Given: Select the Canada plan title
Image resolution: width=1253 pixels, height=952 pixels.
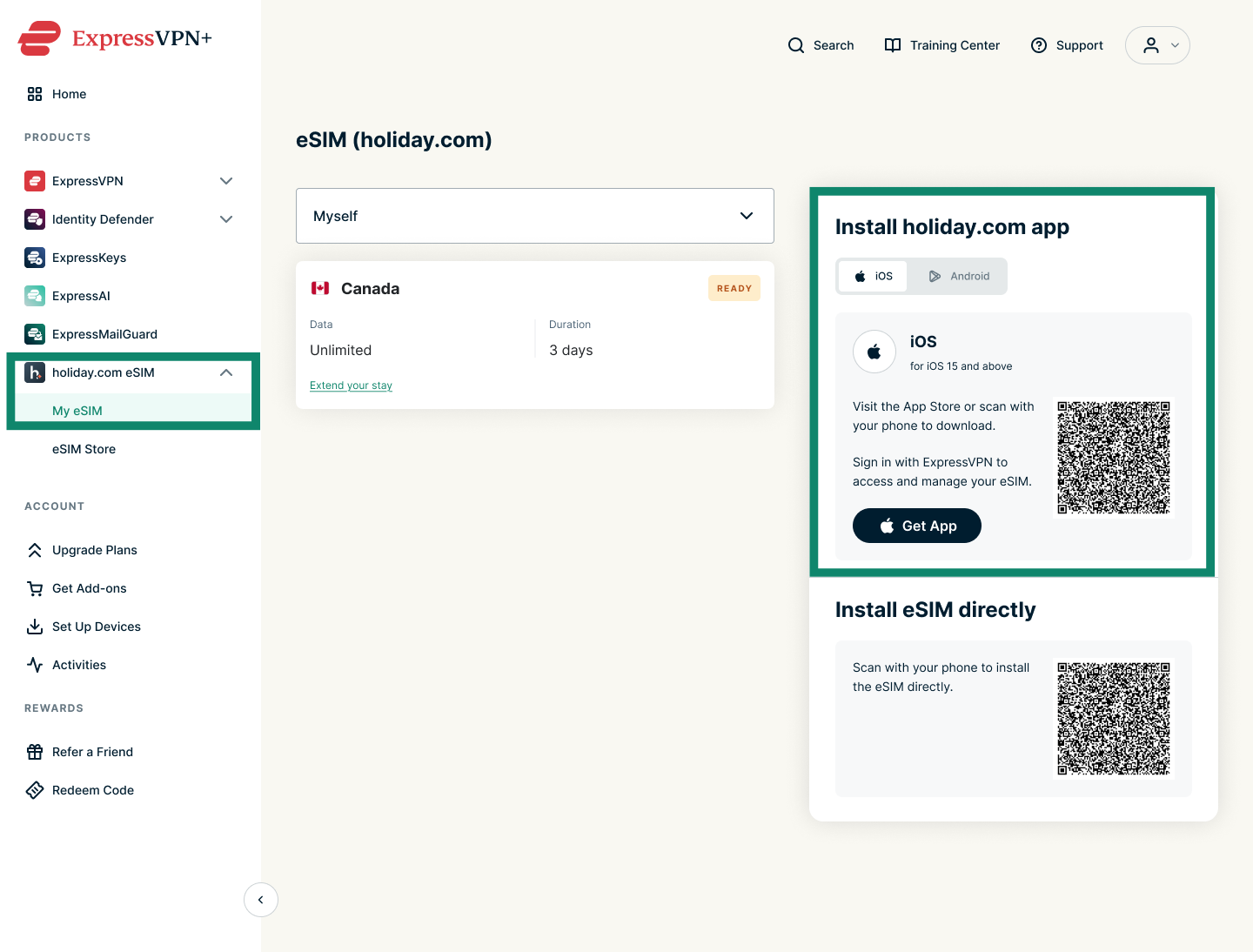Looking at the screenshot, I should tap(370, 288).
